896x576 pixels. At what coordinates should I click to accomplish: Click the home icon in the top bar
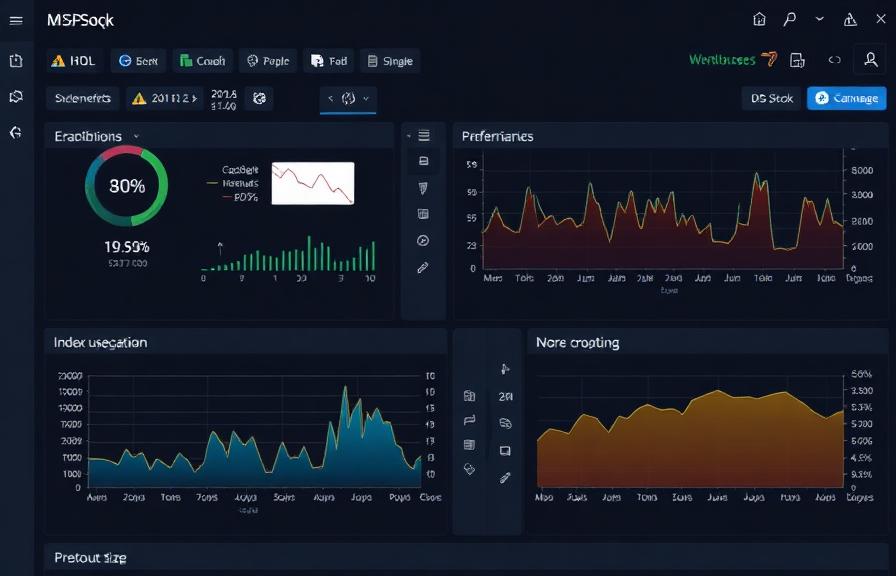coord(758,18)
